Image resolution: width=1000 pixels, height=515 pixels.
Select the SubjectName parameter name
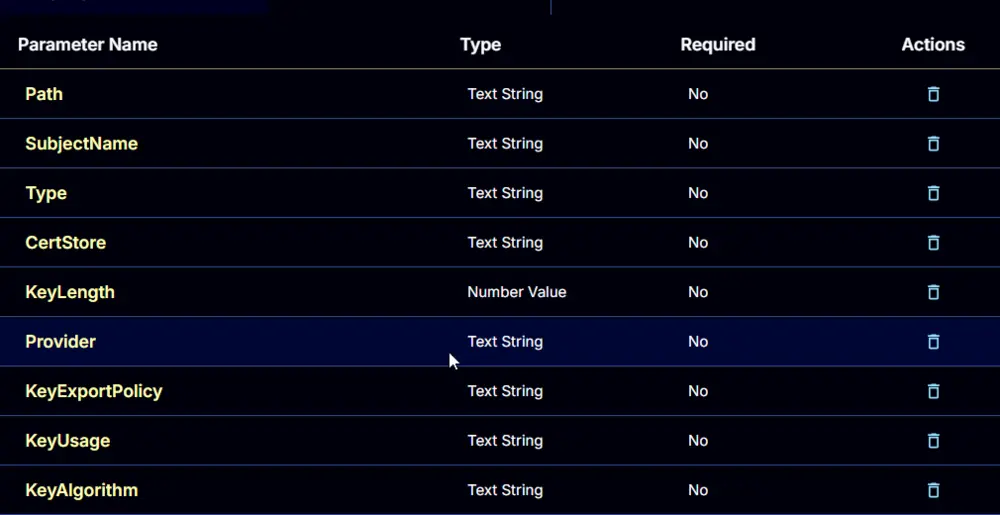coord(82,143)
